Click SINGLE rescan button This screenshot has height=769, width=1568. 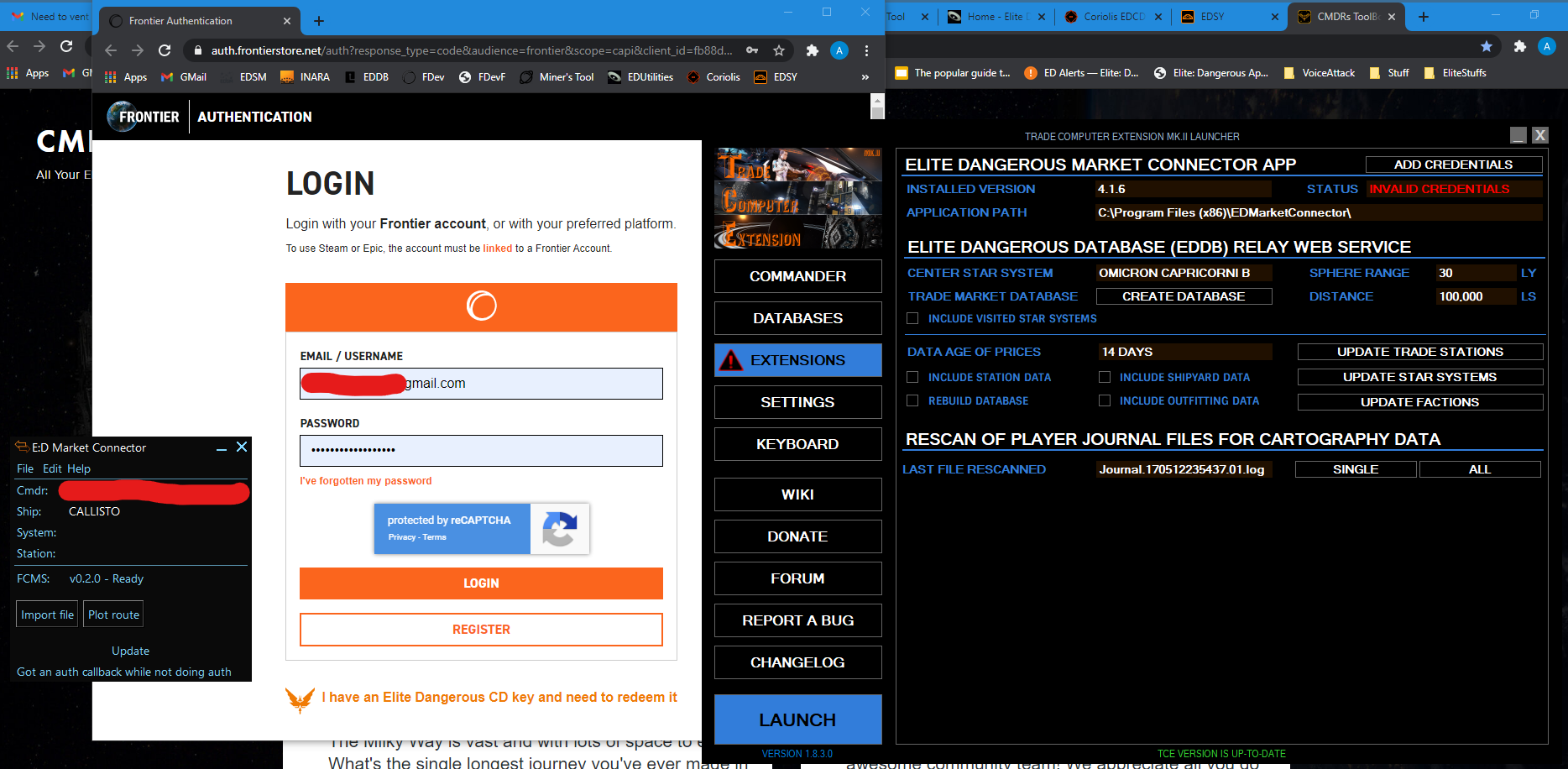pos(1356,469)
